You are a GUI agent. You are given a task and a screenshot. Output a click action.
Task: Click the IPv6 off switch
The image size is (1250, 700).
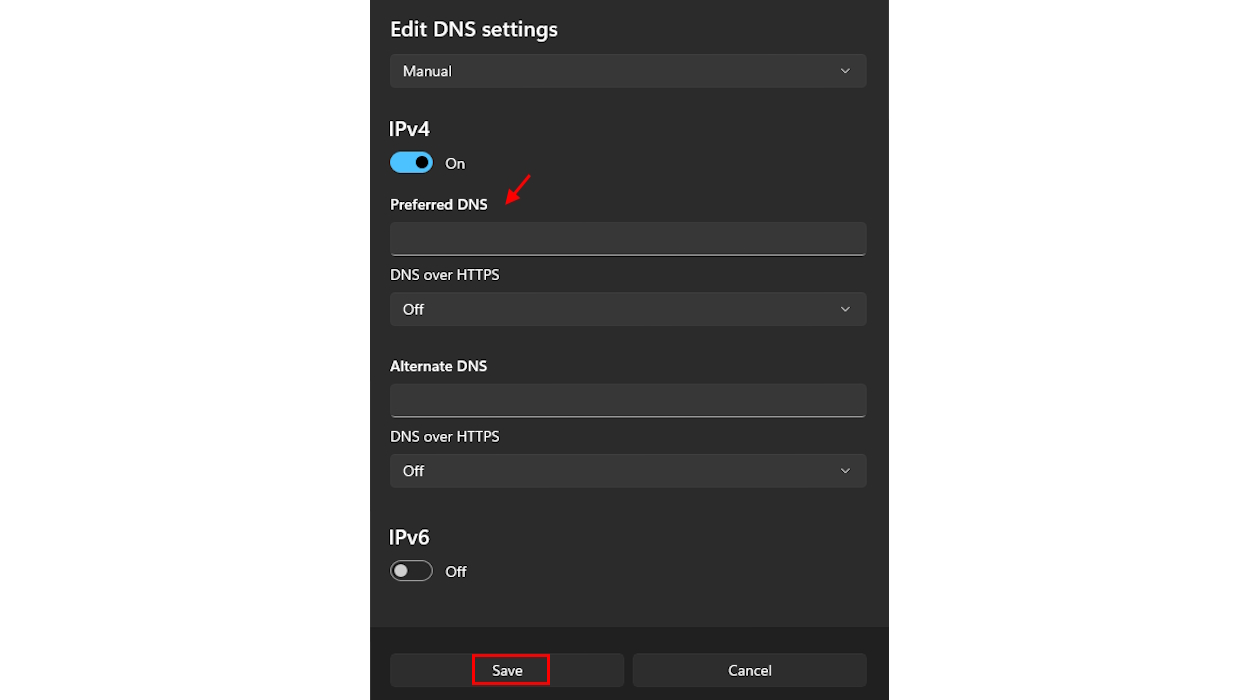411,570
